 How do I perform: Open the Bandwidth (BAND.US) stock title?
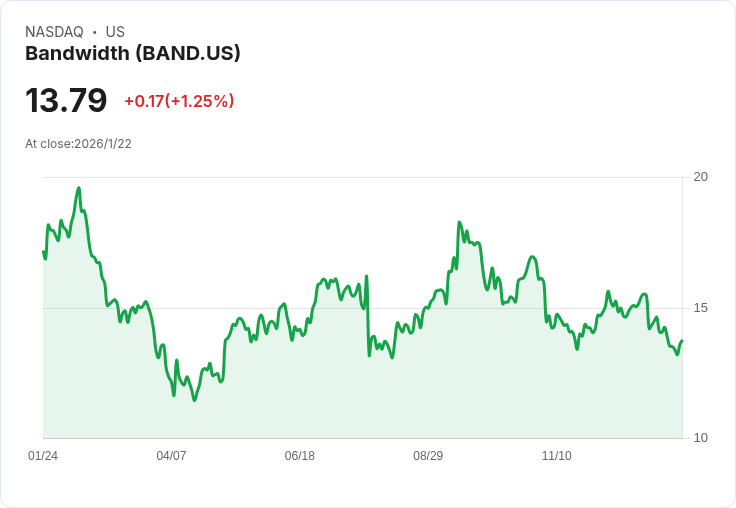[133, 54]
